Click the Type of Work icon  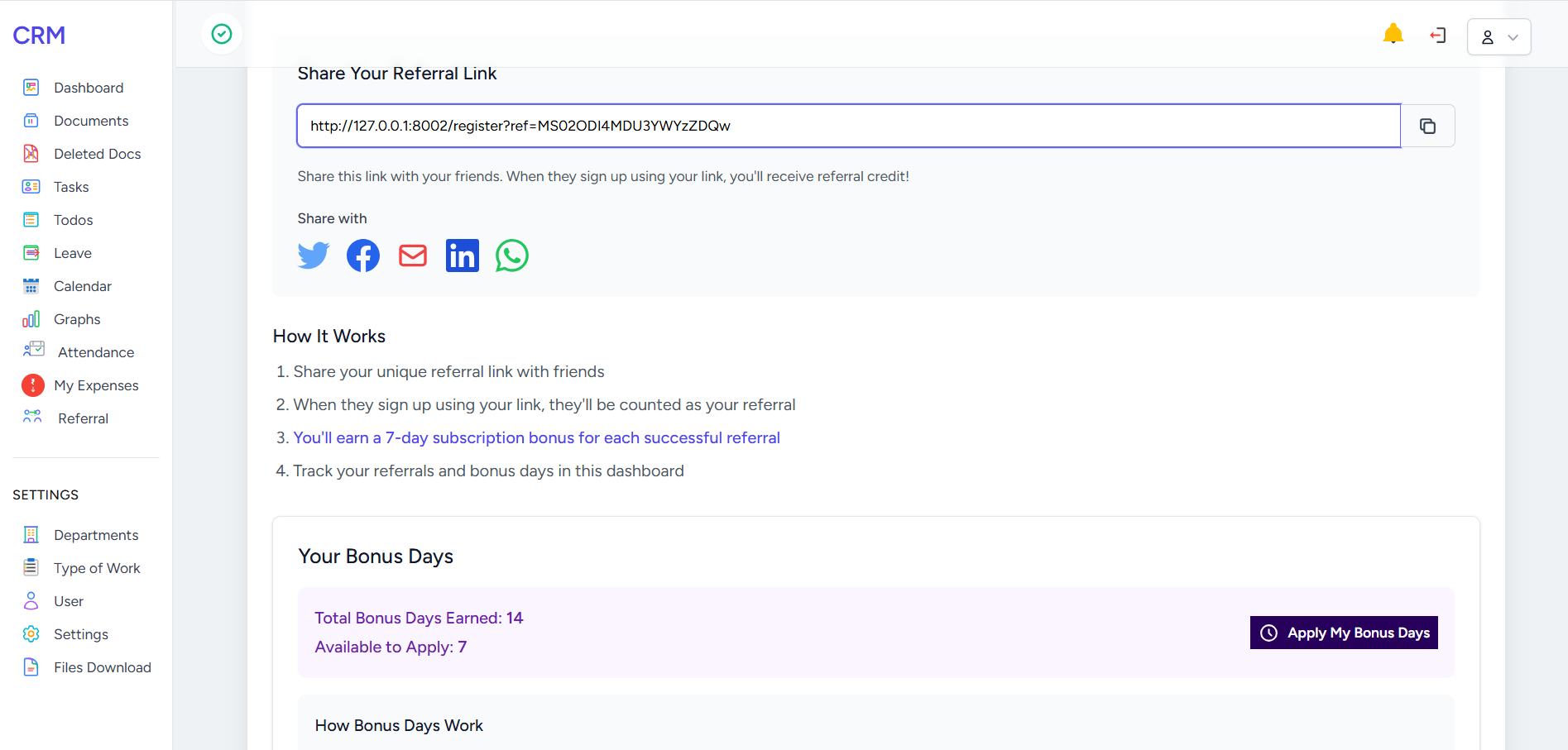pos(31,567)
